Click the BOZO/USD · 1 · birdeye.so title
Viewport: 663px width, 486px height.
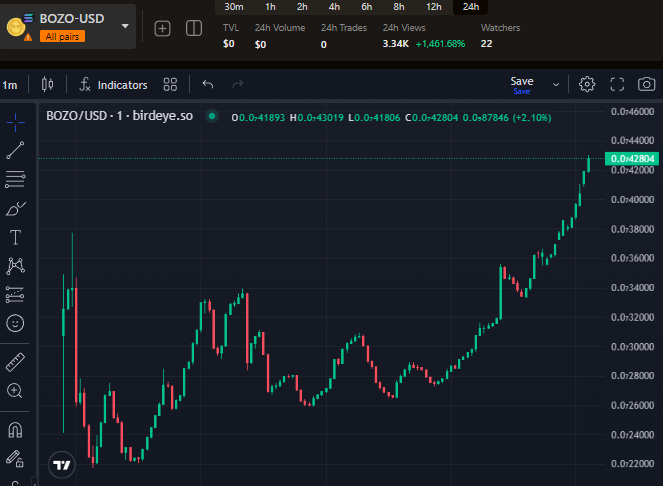pos(119,115)
